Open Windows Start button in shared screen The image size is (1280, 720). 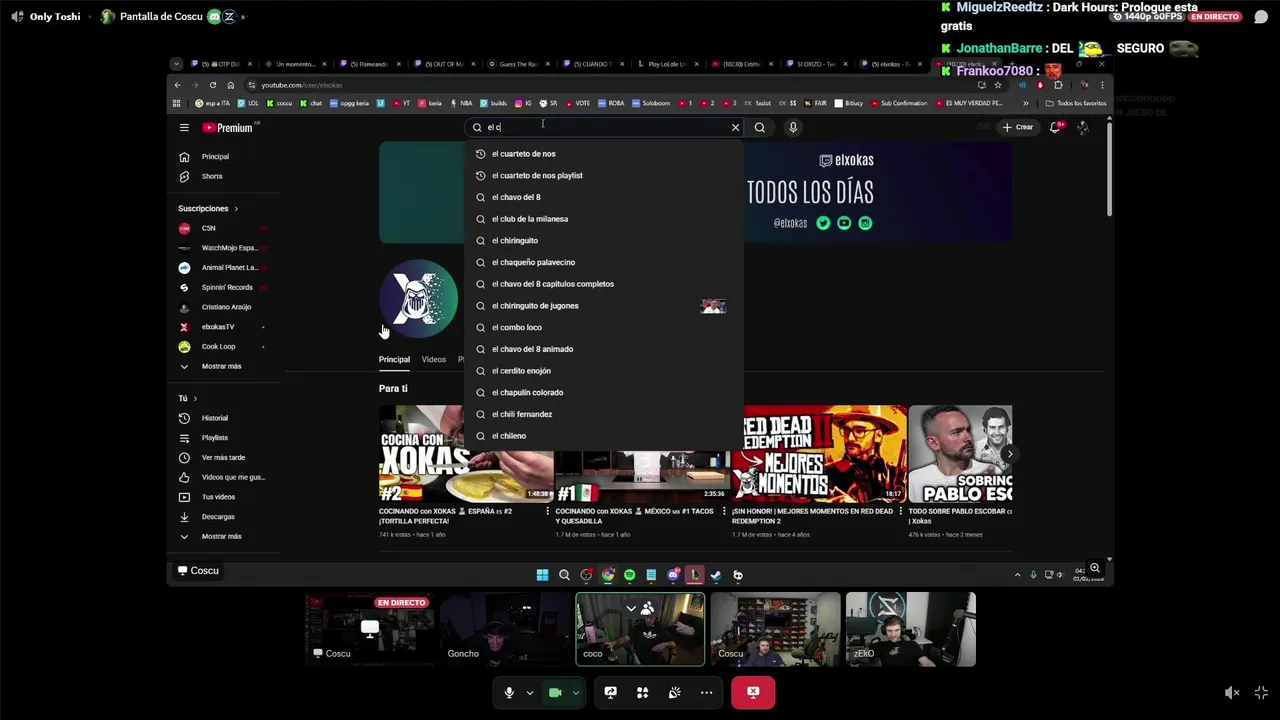pyautogui.click(x=542, y=575)
